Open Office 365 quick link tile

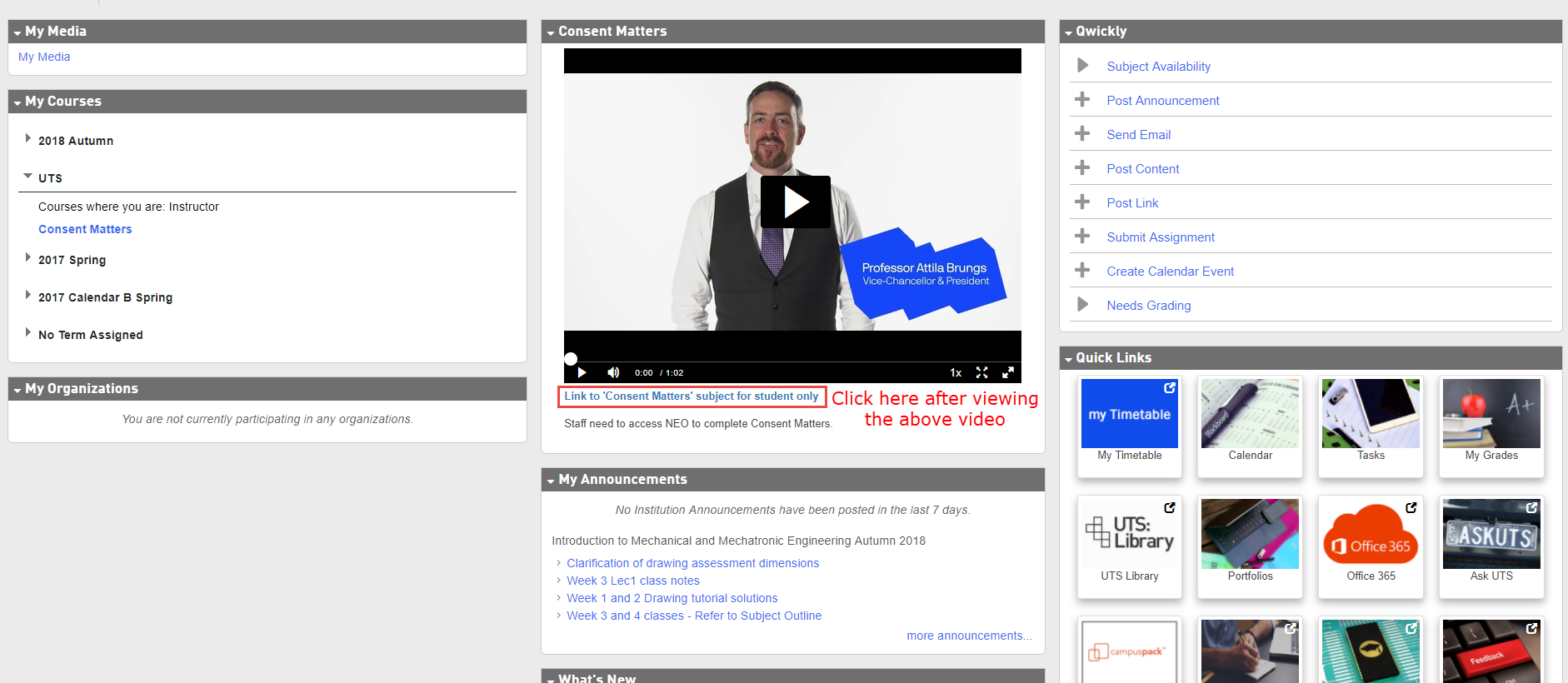[1371, 535]
